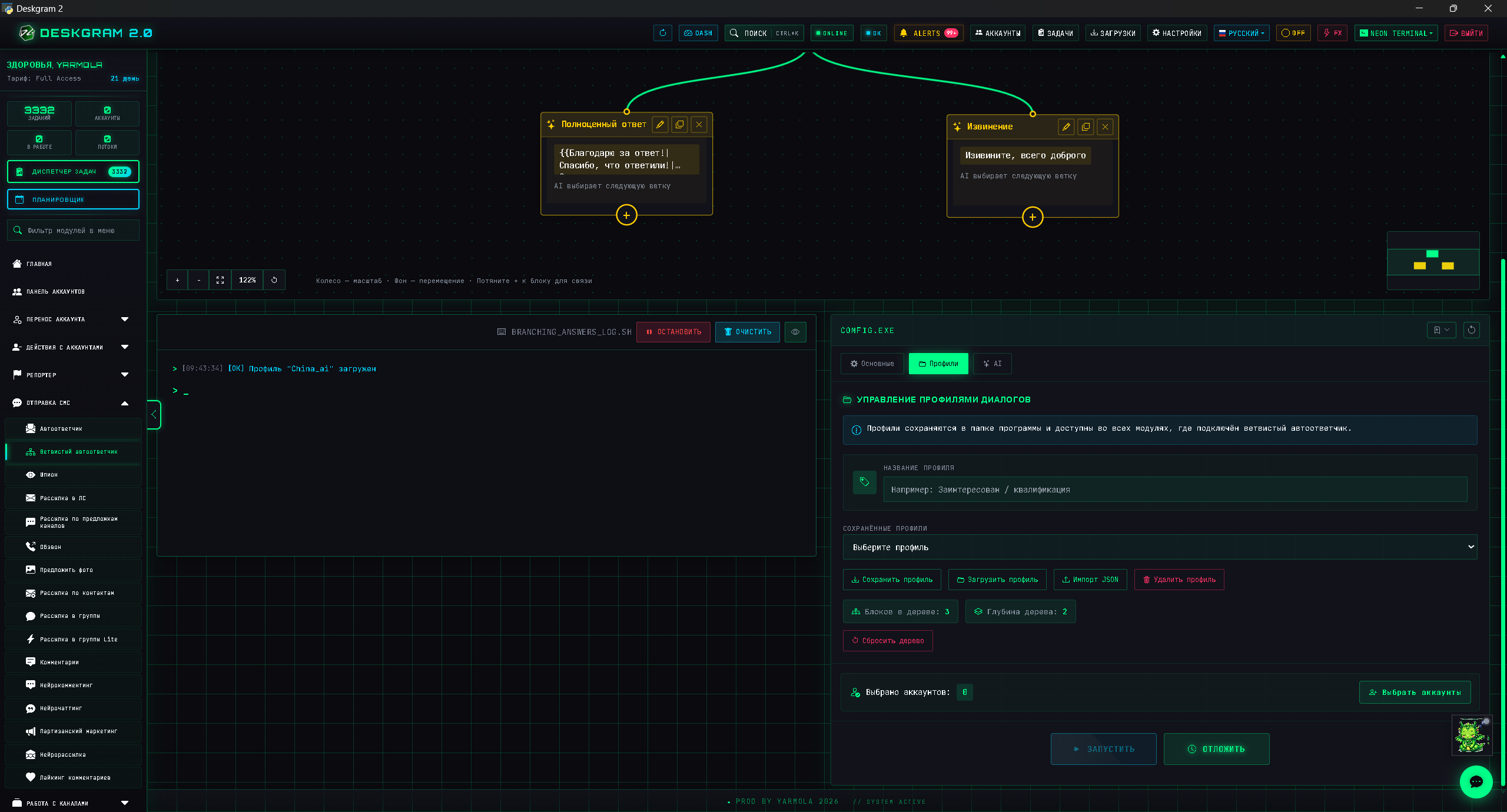Switch to the AI tab
The height and width of the screenshot is (812, 1507).
click(x=992, y=364)
